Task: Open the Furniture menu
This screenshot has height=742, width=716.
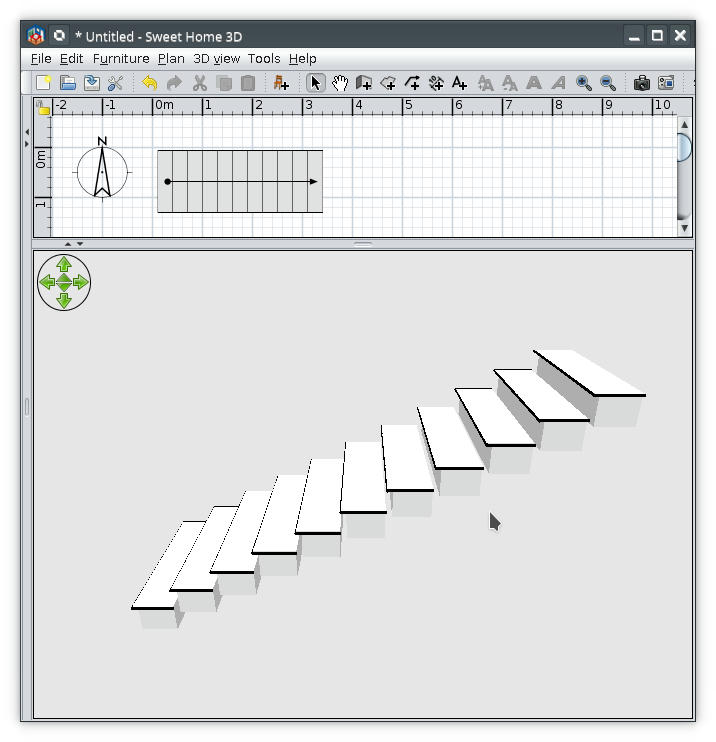Action: click(x=121, y=59)
